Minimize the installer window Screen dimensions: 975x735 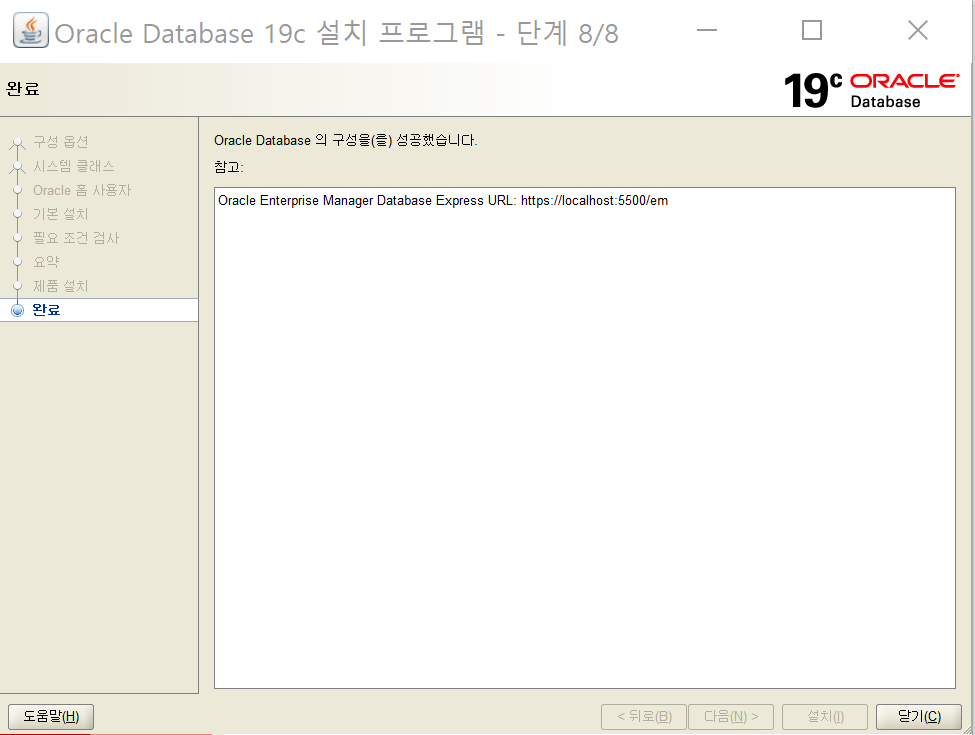(706, 30)
